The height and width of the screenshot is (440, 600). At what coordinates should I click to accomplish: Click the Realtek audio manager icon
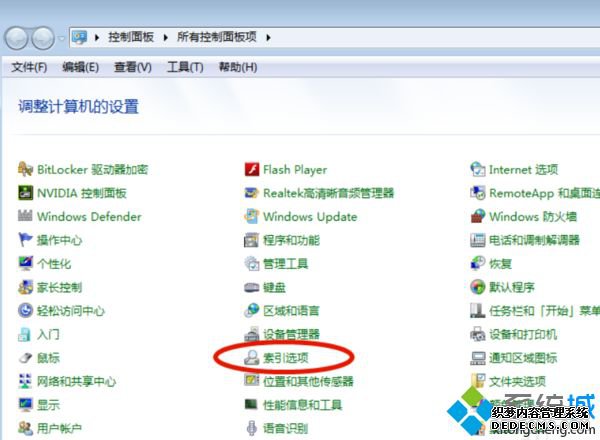tap(252, 193)
